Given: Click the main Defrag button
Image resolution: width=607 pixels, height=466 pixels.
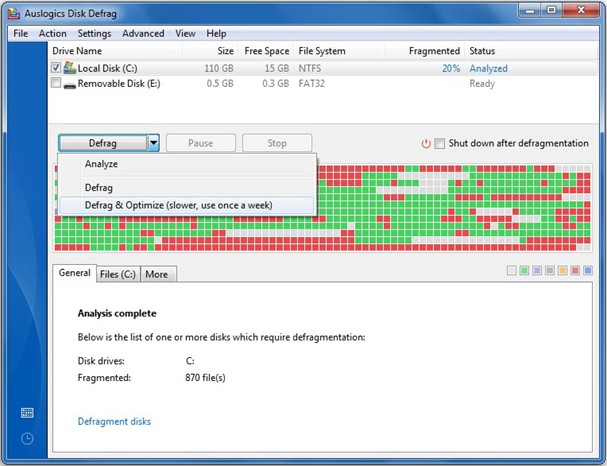Looking at the screenshot, I should point(103,143).
